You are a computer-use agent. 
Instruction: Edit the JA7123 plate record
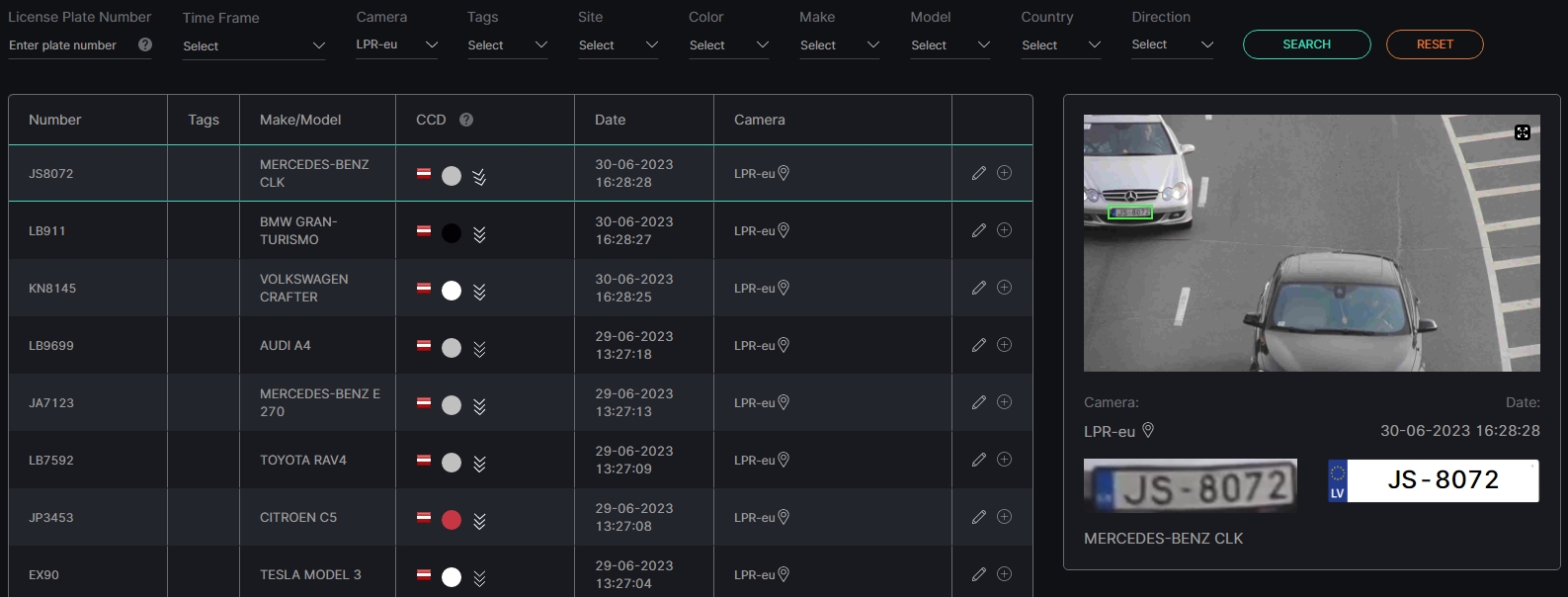[x=979, y=402]
